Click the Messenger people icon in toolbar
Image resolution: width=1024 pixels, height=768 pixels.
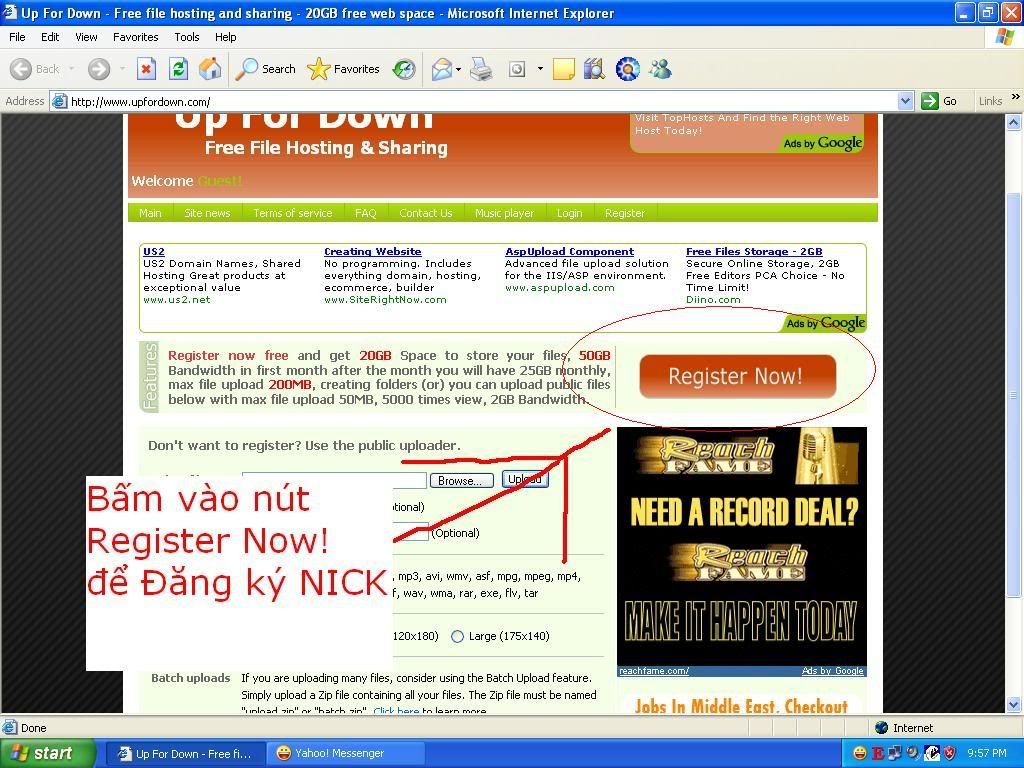[660, 69]
